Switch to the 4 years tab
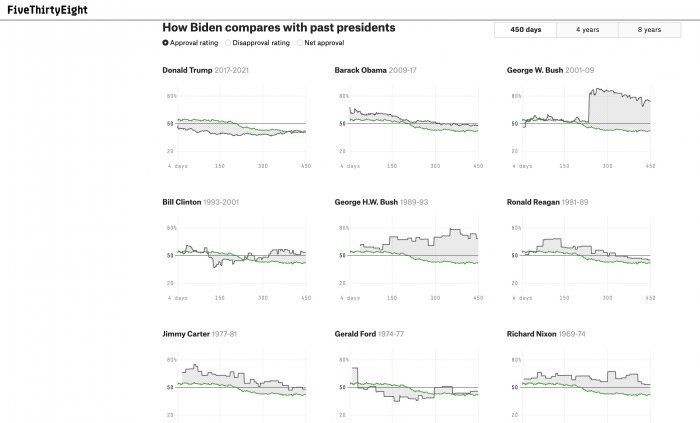Screen dimensions: 700x423 tap(587, 30)
